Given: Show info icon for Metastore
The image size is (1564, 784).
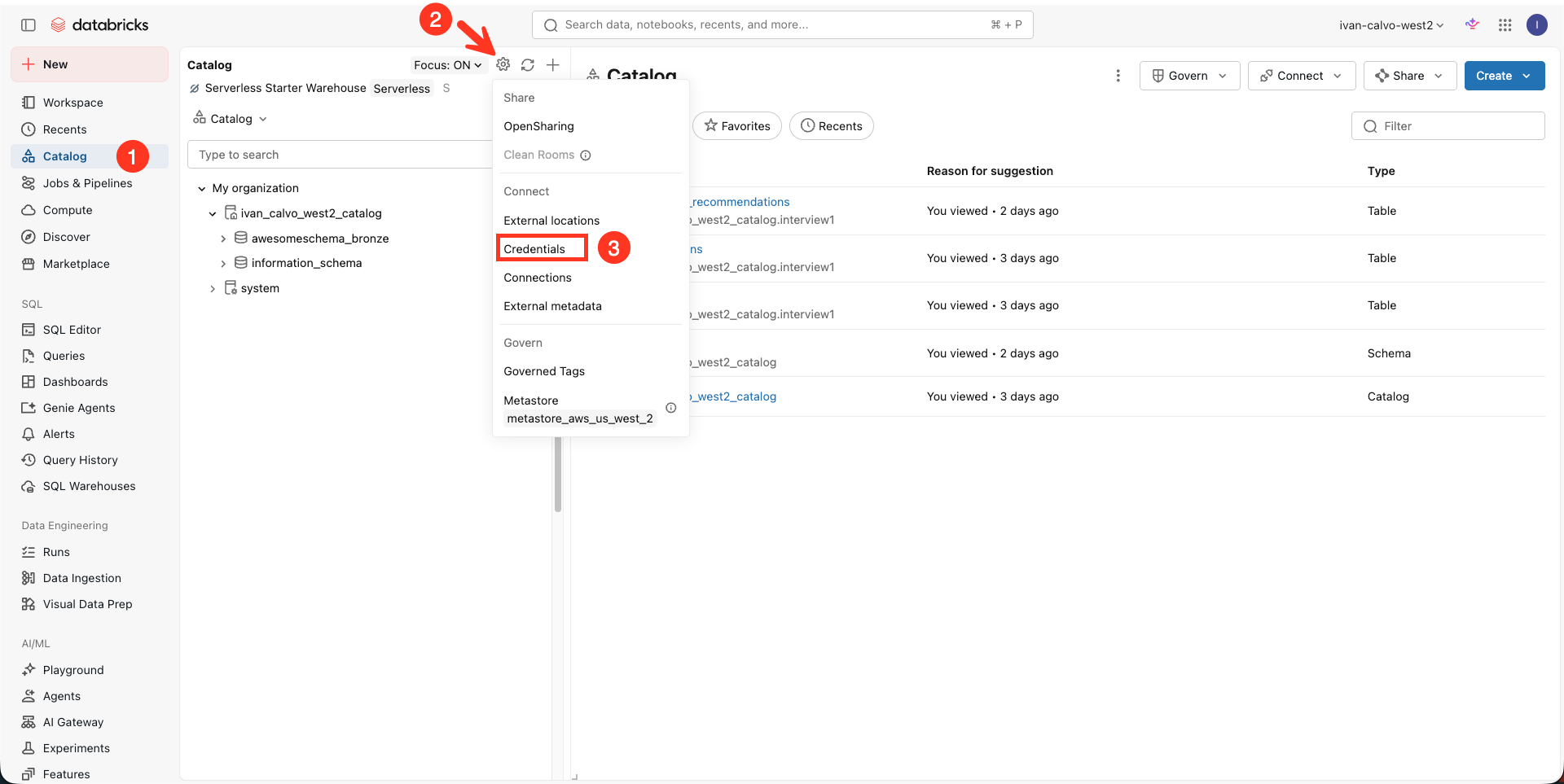Looking at the screenshot, I should [x=671, y=408].
